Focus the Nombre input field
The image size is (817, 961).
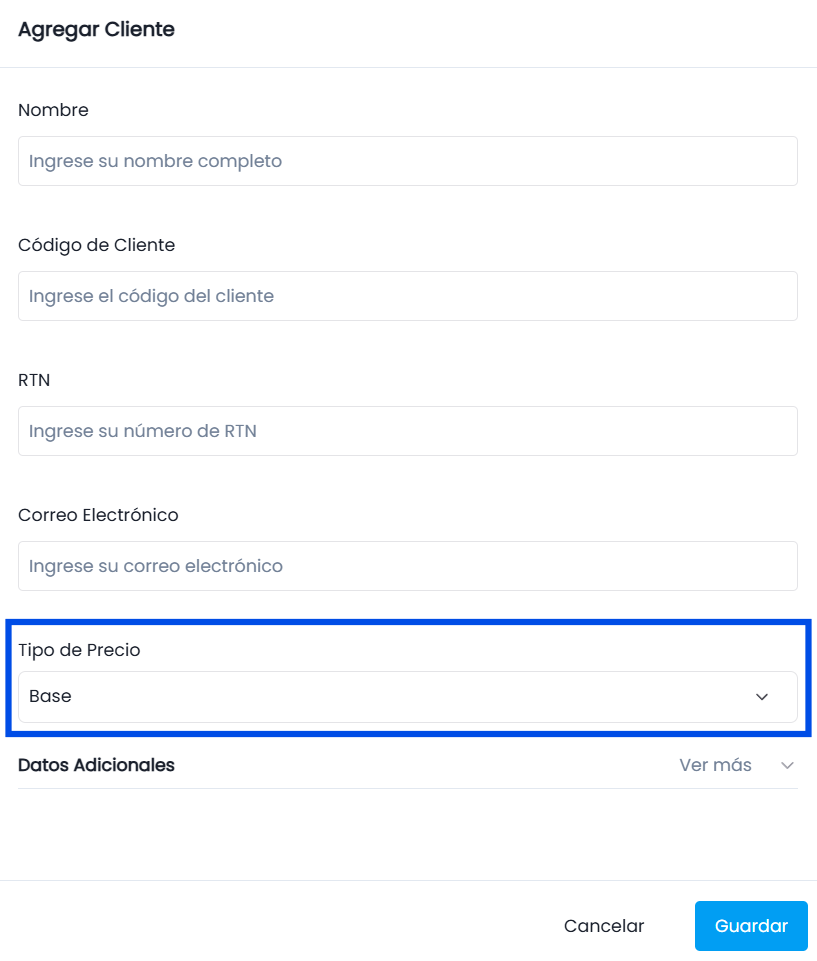click(x=408, y=161)
